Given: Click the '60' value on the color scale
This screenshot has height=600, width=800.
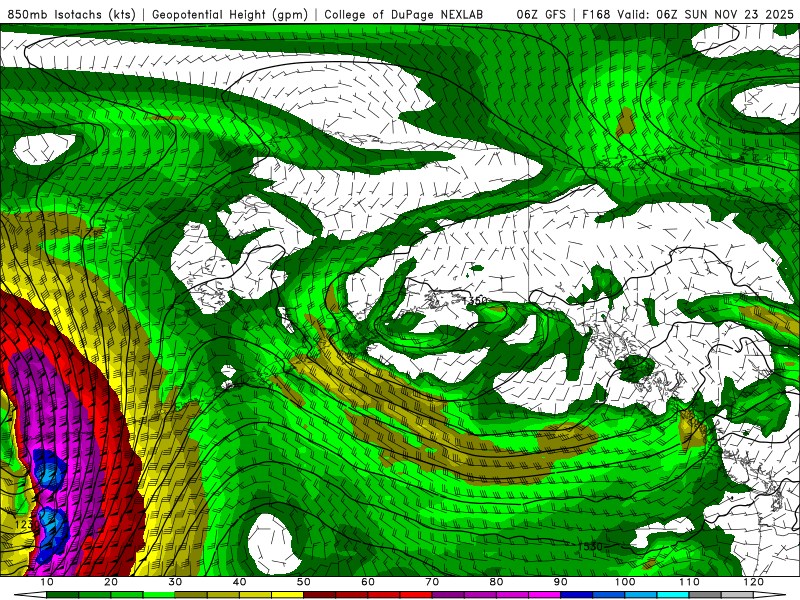Looking at the screenshot, I should pos(368,582).
